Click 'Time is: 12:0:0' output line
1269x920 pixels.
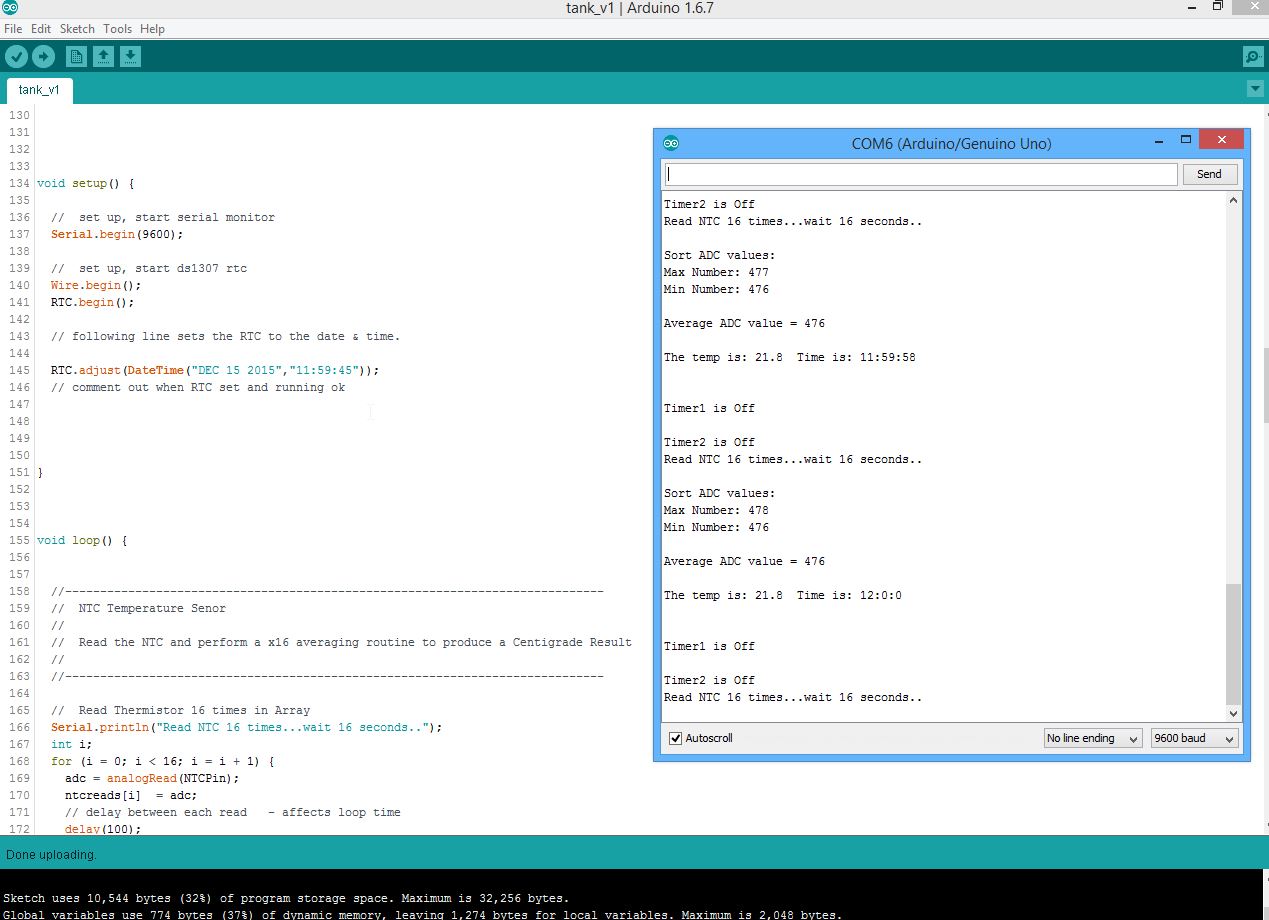[x=849, y=595]
